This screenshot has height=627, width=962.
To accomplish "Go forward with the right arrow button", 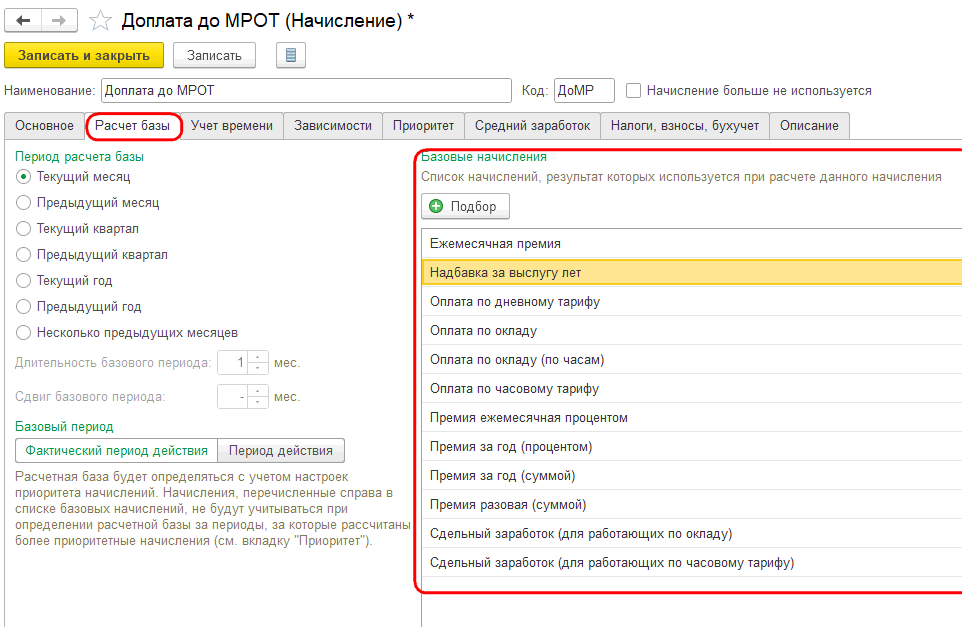I will coord(59,21).
